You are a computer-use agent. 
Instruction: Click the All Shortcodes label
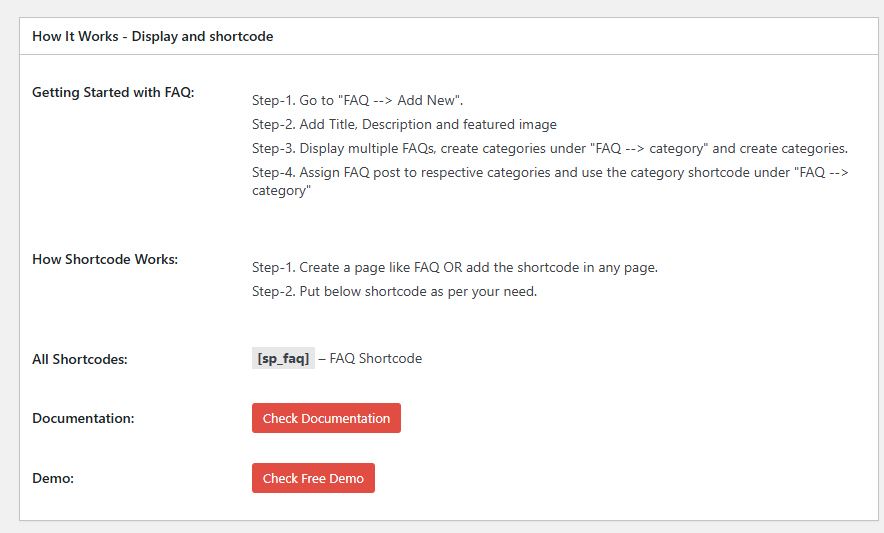(79, 359)
